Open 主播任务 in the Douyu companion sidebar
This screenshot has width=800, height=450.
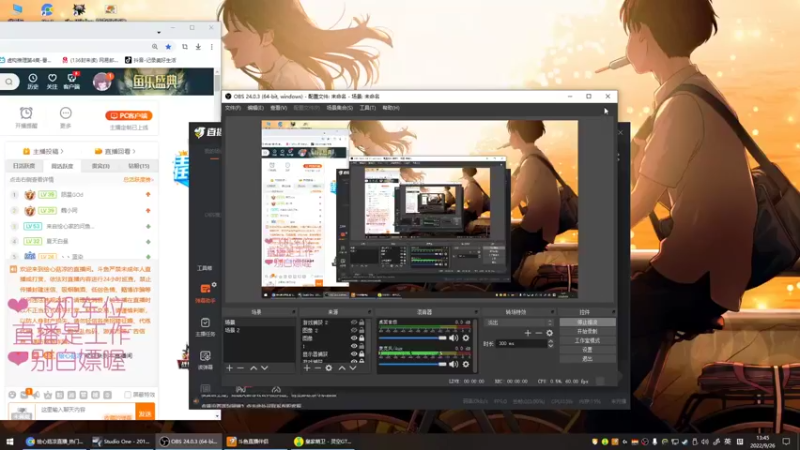pyautogui.click(x=205, y=327)
